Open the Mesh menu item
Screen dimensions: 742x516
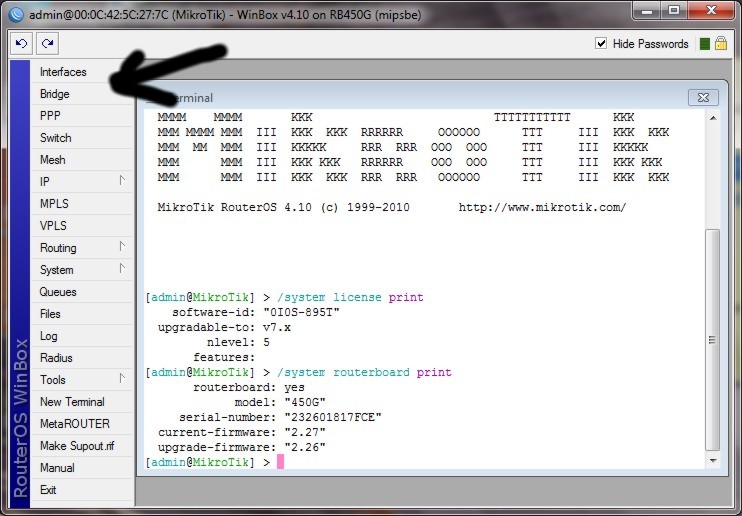coord(82,160)
